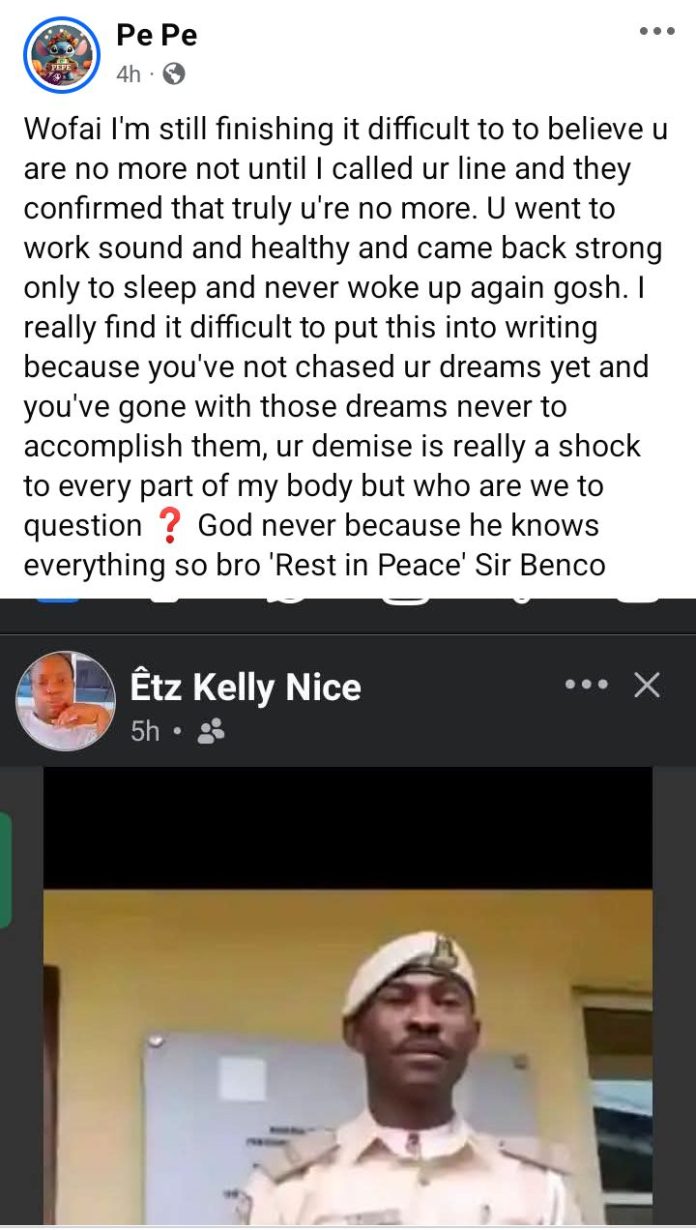Open the three-dot menu on Pe Pe's post
696x1230 pixels.
click(657, 32)
